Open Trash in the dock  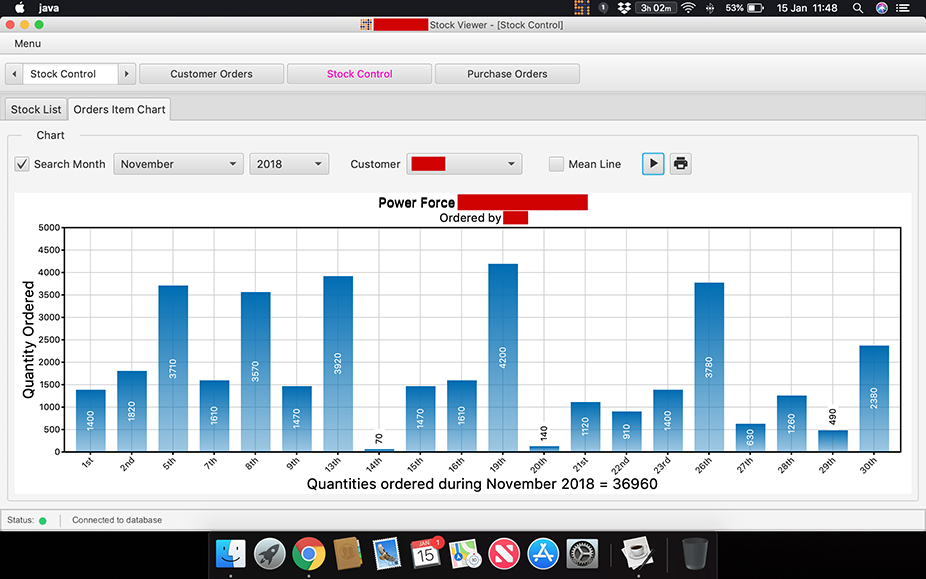pos(694,554)
